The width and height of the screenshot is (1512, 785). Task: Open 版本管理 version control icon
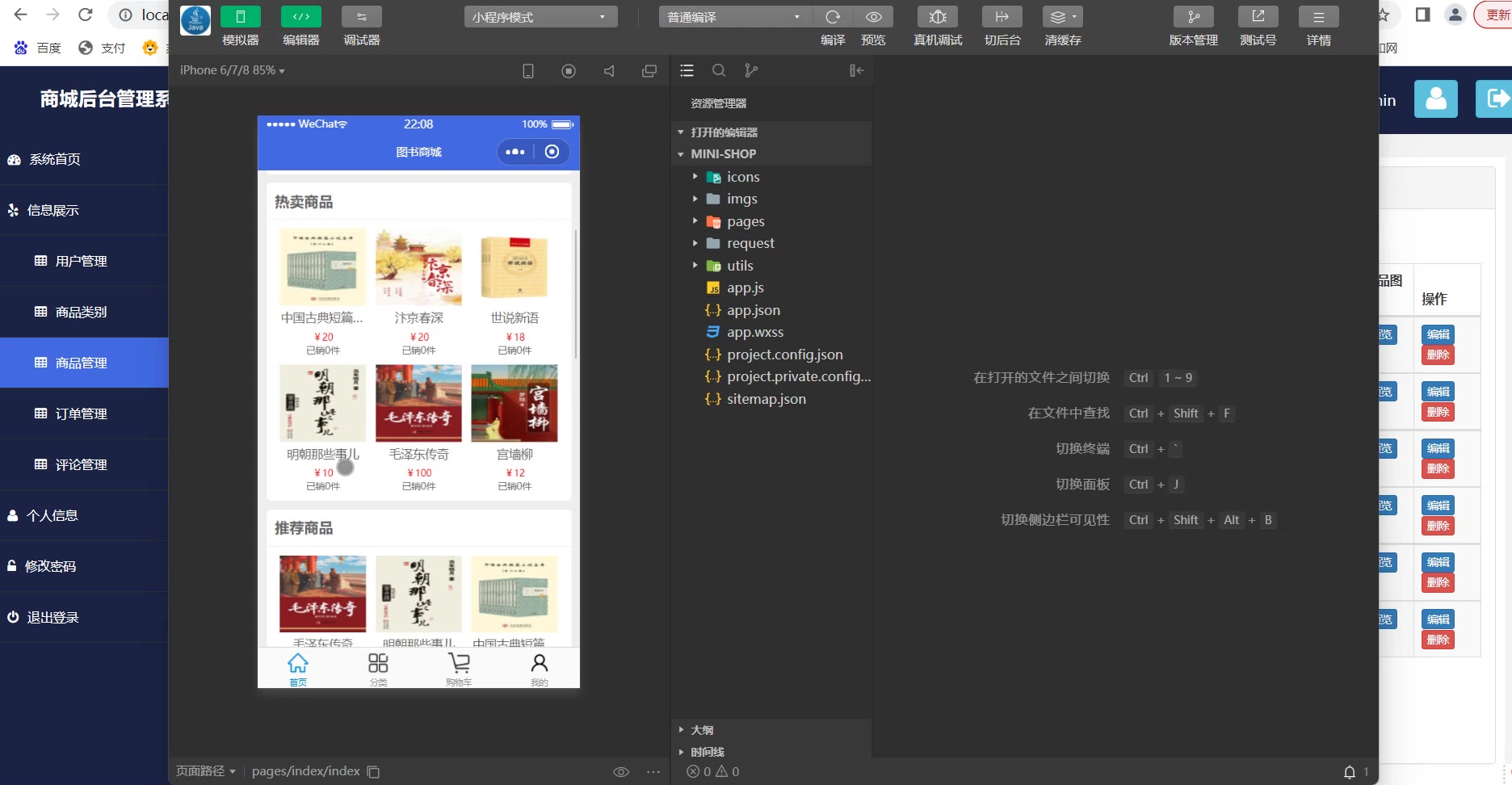[x=1193, y=17]
